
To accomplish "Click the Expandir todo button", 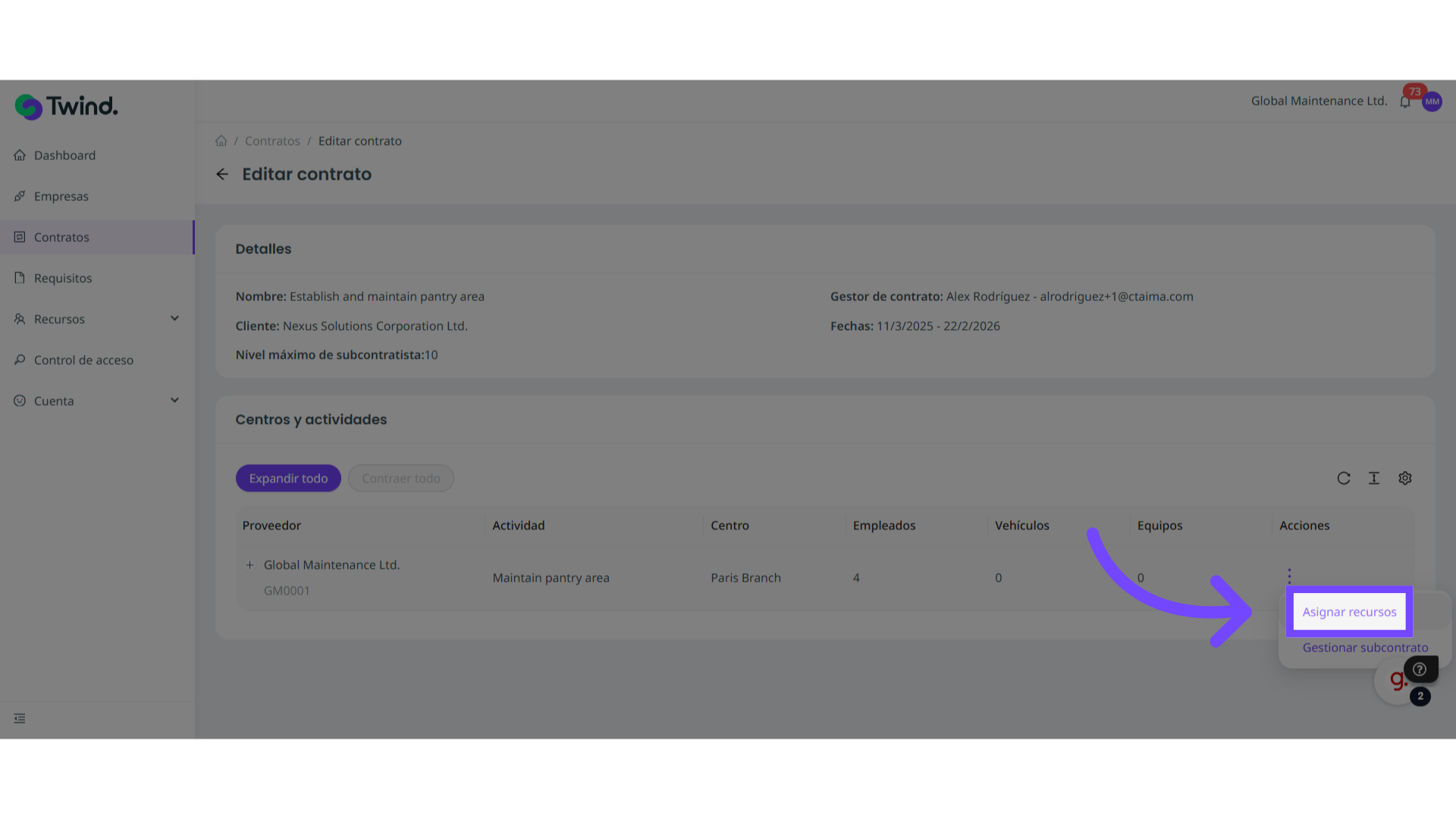I will point(288,479).
